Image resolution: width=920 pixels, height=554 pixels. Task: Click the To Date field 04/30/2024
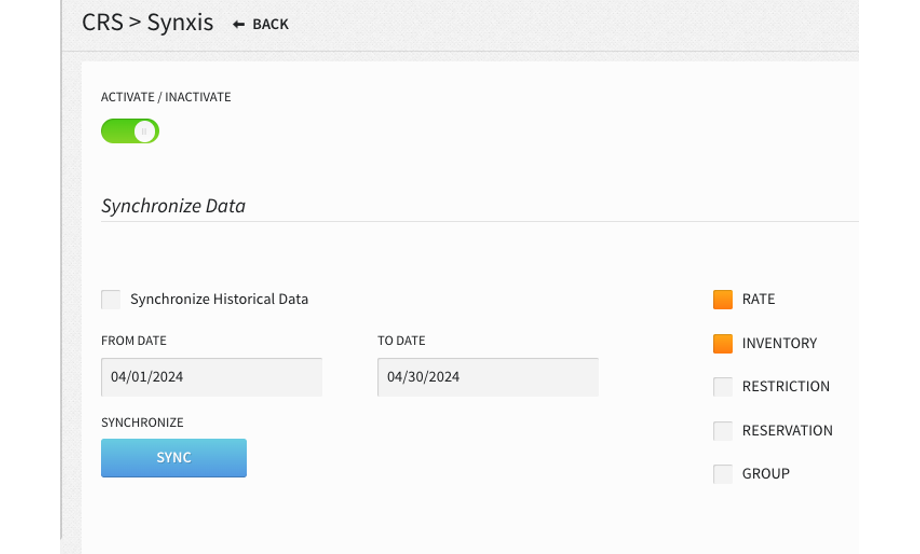[488, 377]
